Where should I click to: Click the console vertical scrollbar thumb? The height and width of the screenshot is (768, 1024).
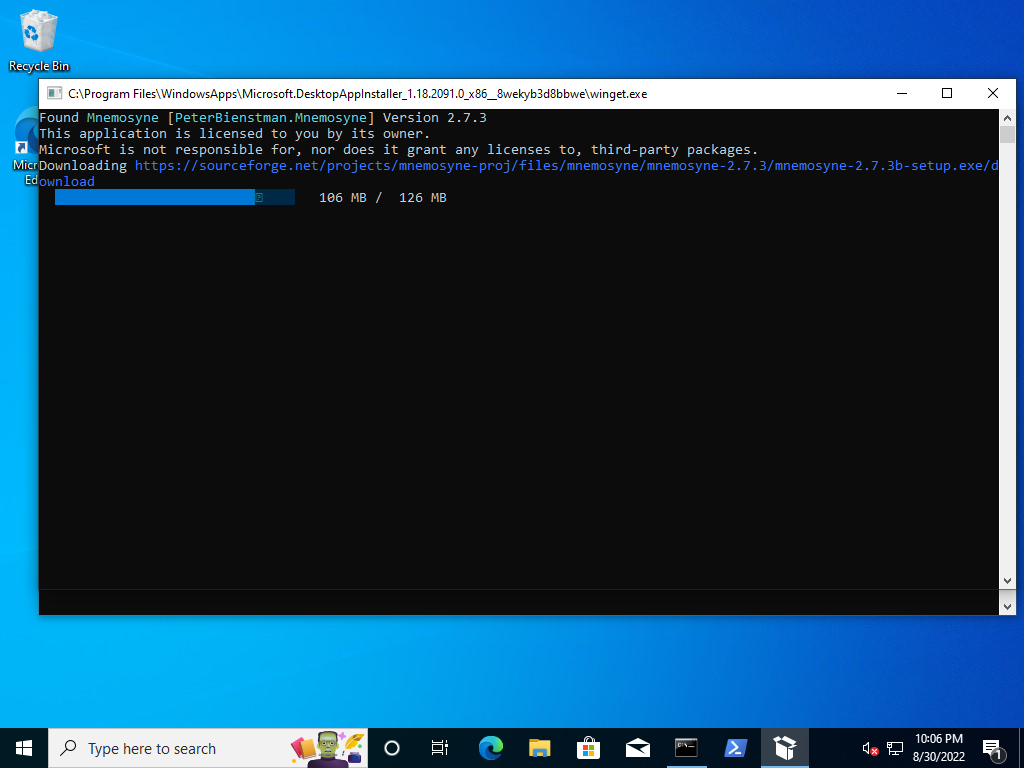[1007, 135]
